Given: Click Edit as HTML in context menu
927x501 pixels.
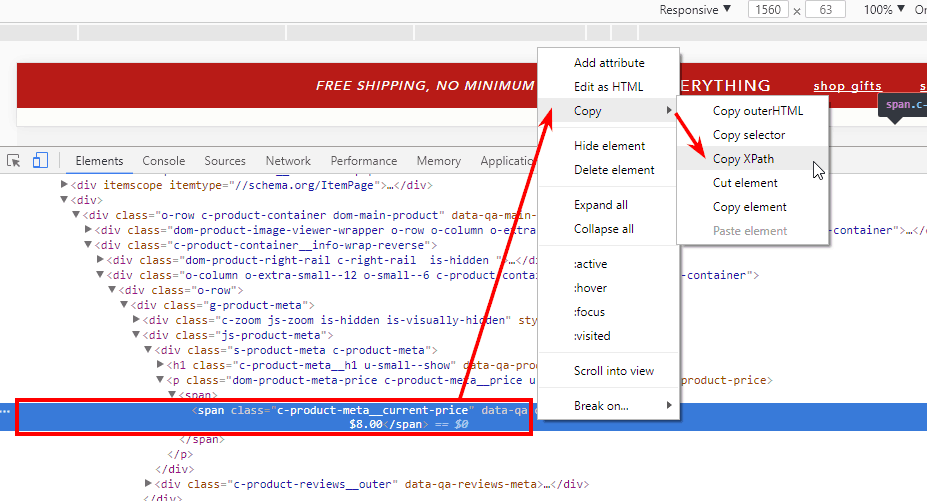Looking at the screenshot, I should 608,87.
